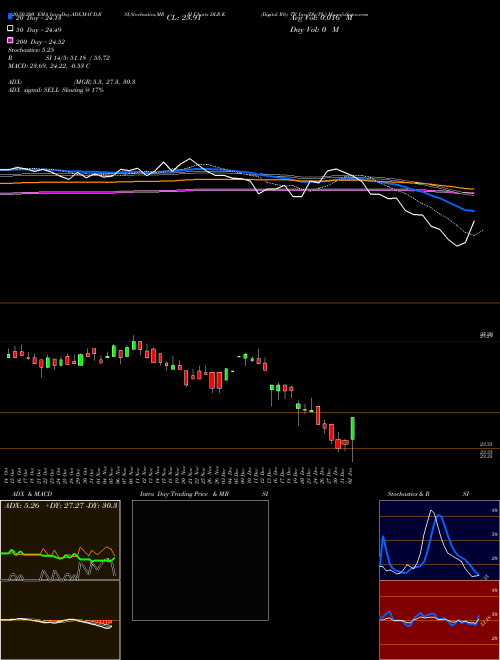500x660 pixels.
Task: Click the 'MACD: 23.69, 24.22, -0.53' line
Action: tap(49, 66)
